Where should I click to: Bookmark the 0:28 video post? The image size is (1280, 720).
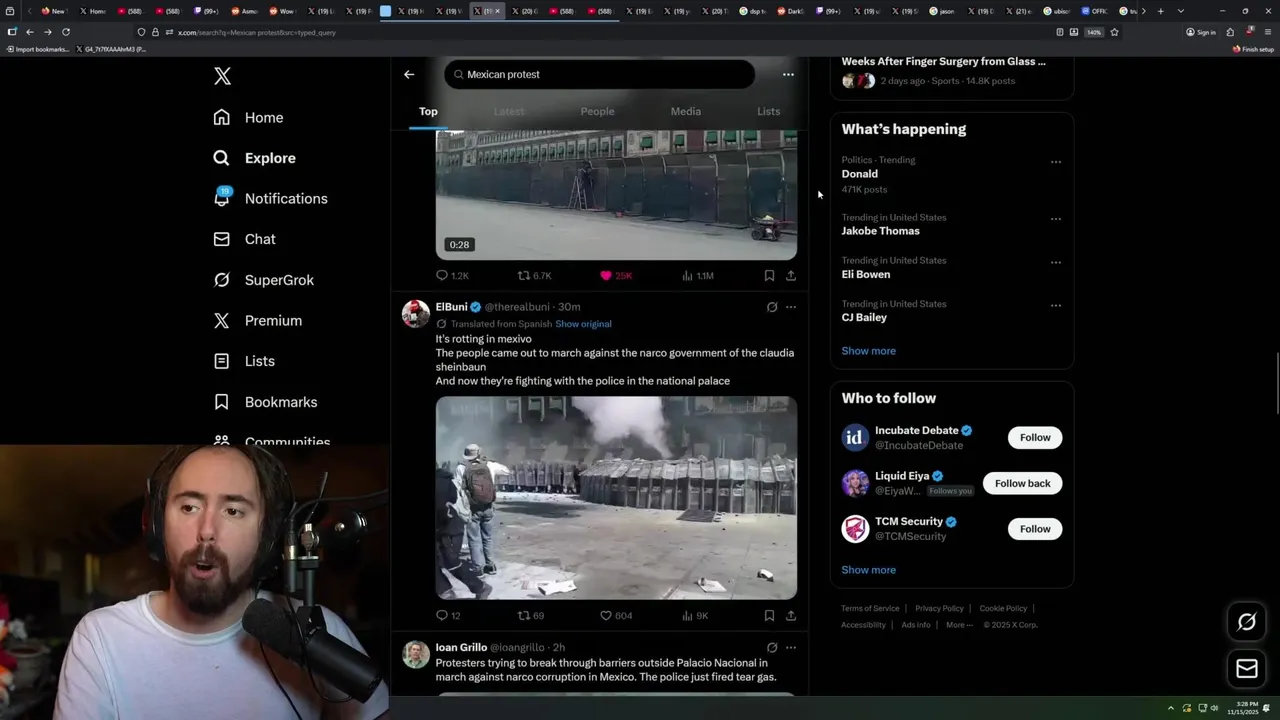pyautogui.click(x=769, y=275)
